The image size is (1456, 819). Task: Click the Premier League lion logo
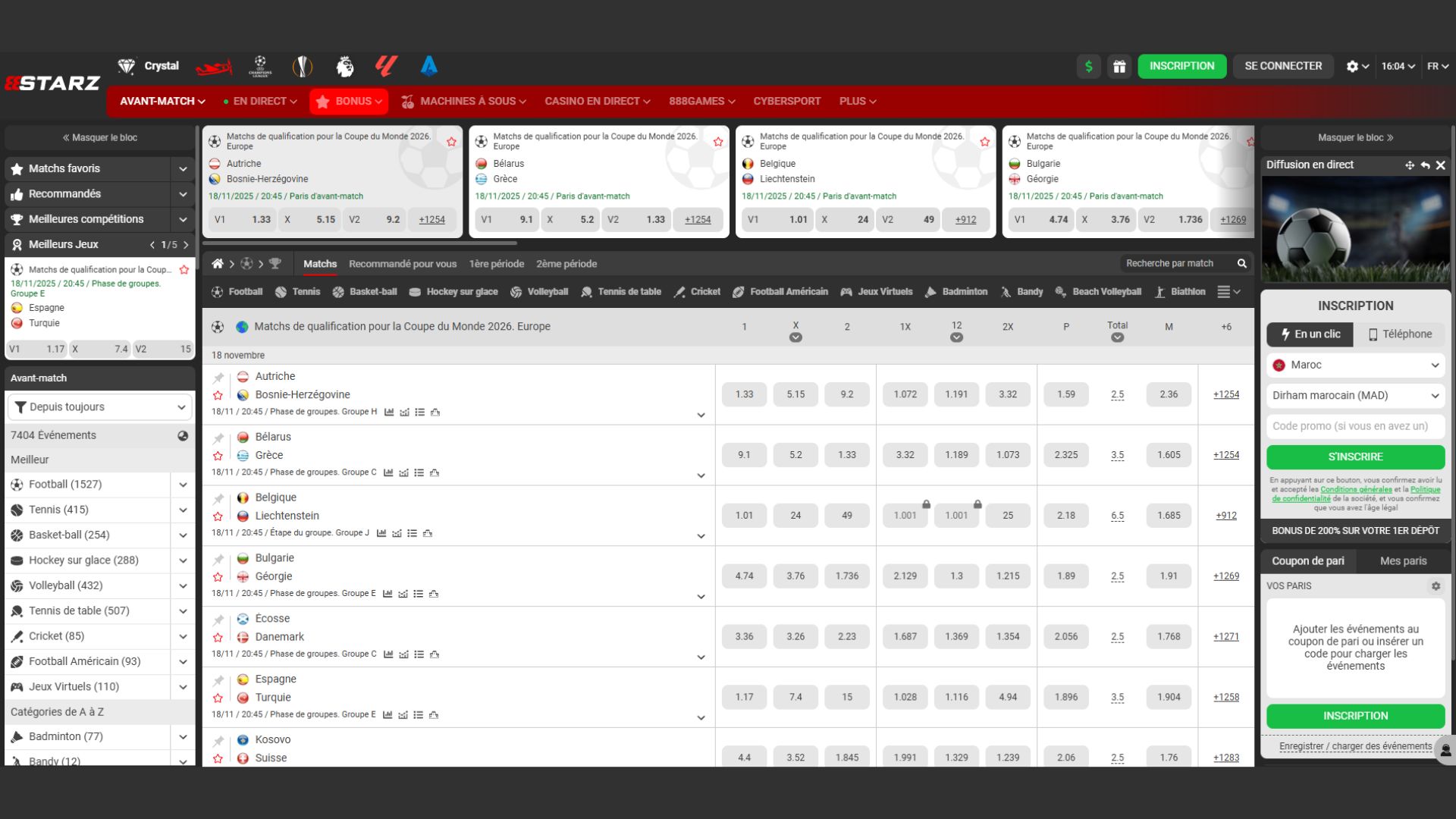[344, 66]
